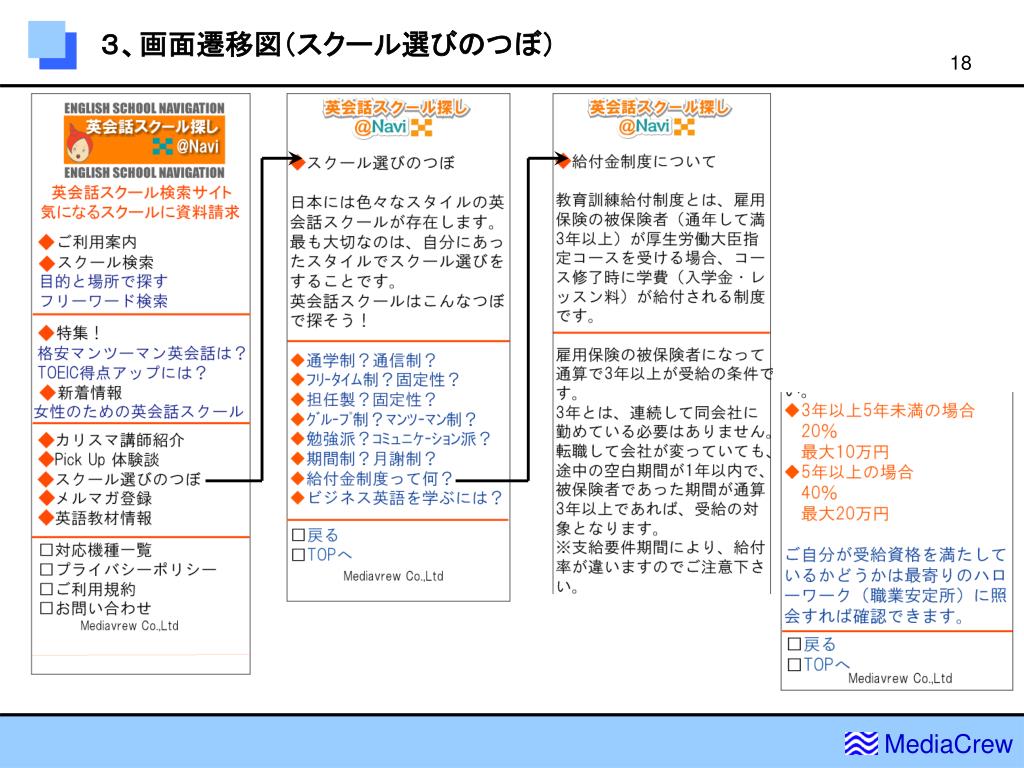The width and height of the screenshot is (1024, 768).
Task: Open 通学制？通信制？ link
Action: (x=372, y=360)
